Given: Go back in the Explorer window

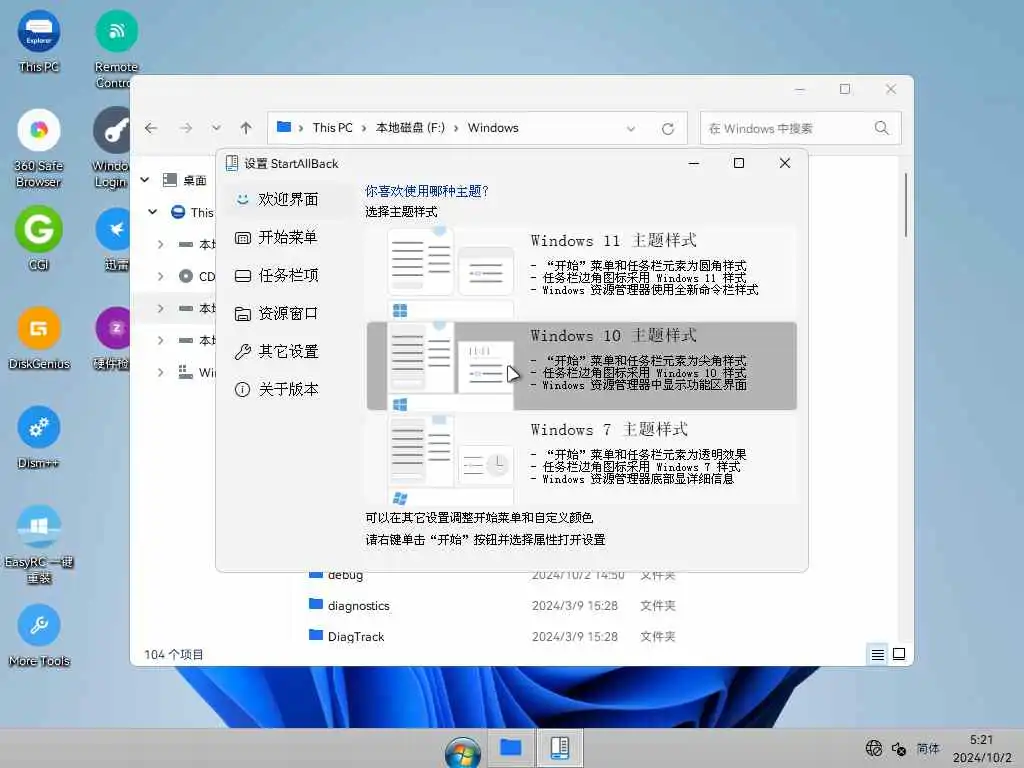Looking at the screenshot, I should click(151, 128).
